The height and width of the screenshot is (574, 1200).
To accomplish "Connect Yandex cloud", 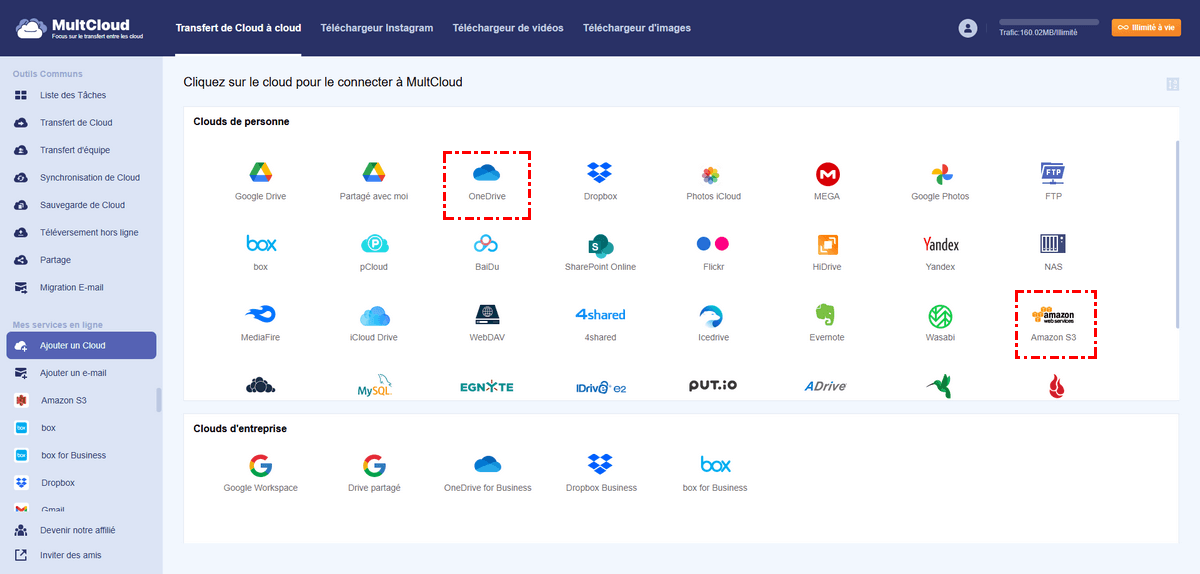I will point(940,253).
